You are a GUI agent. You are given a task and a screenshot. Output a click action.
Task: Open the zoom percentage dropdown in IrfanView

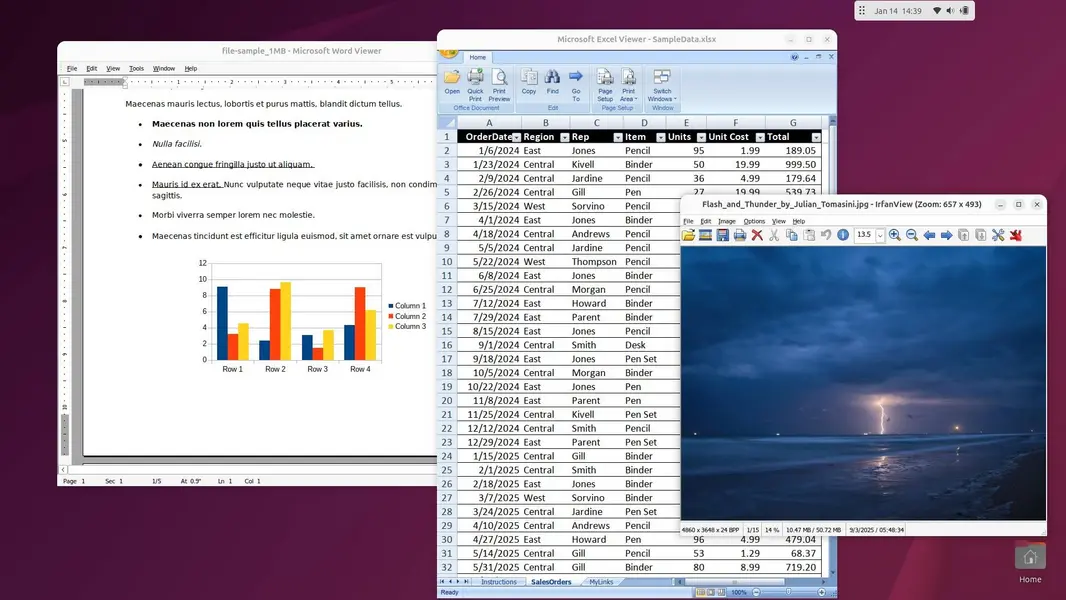pos(881,235)
